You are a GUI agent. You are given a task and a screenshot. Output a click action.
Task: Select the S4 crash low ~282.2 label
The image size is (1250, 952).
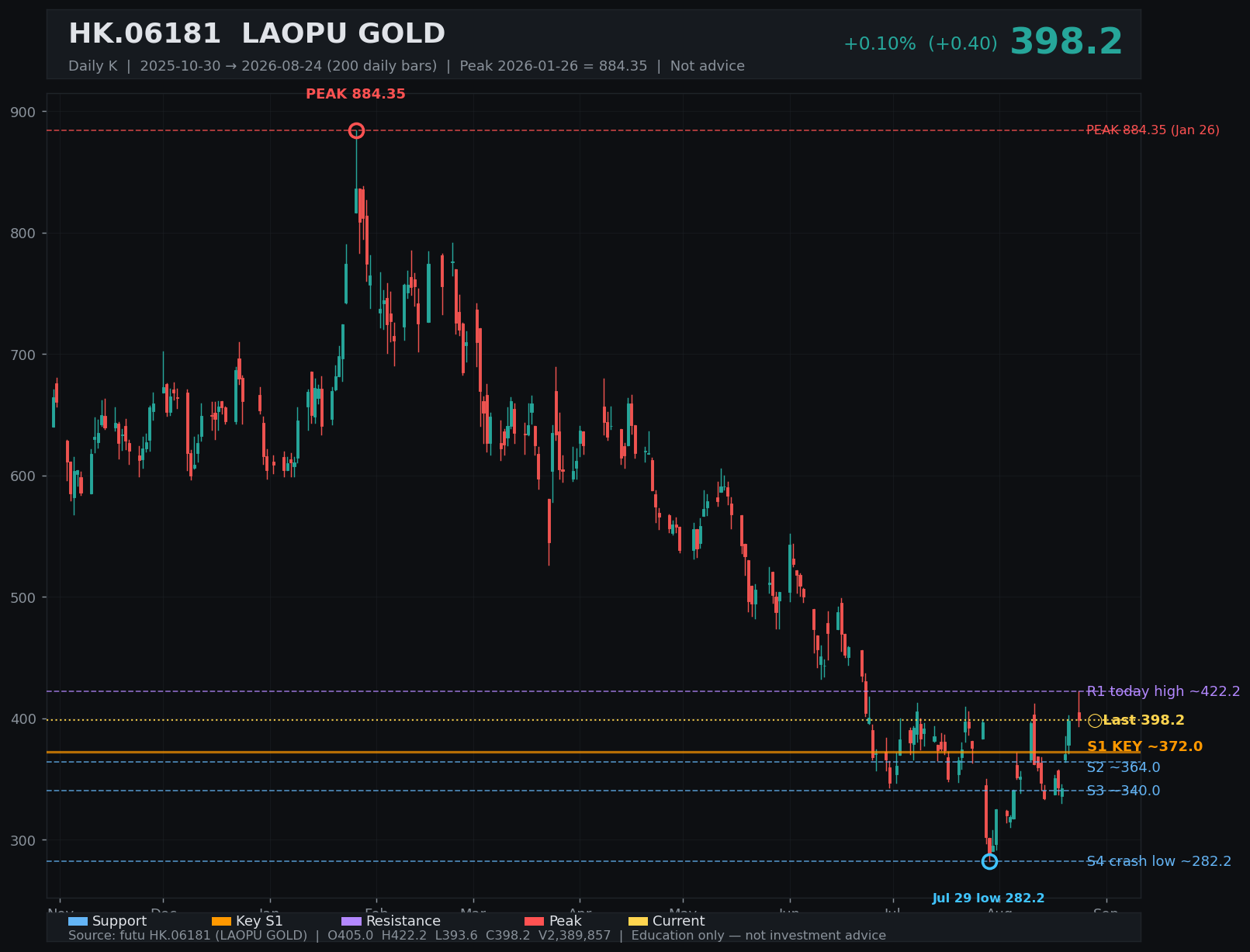point(1158,861)
